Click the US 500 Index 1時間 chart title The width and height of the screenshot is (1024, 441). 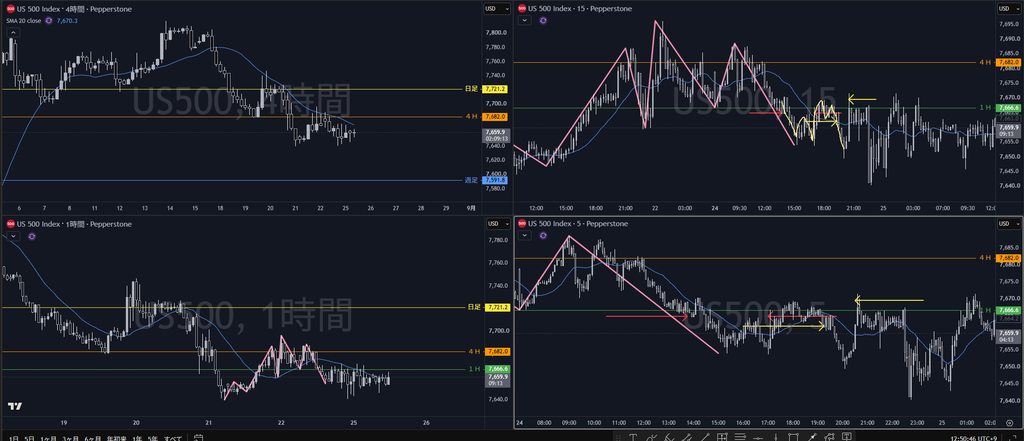point(74,224)
